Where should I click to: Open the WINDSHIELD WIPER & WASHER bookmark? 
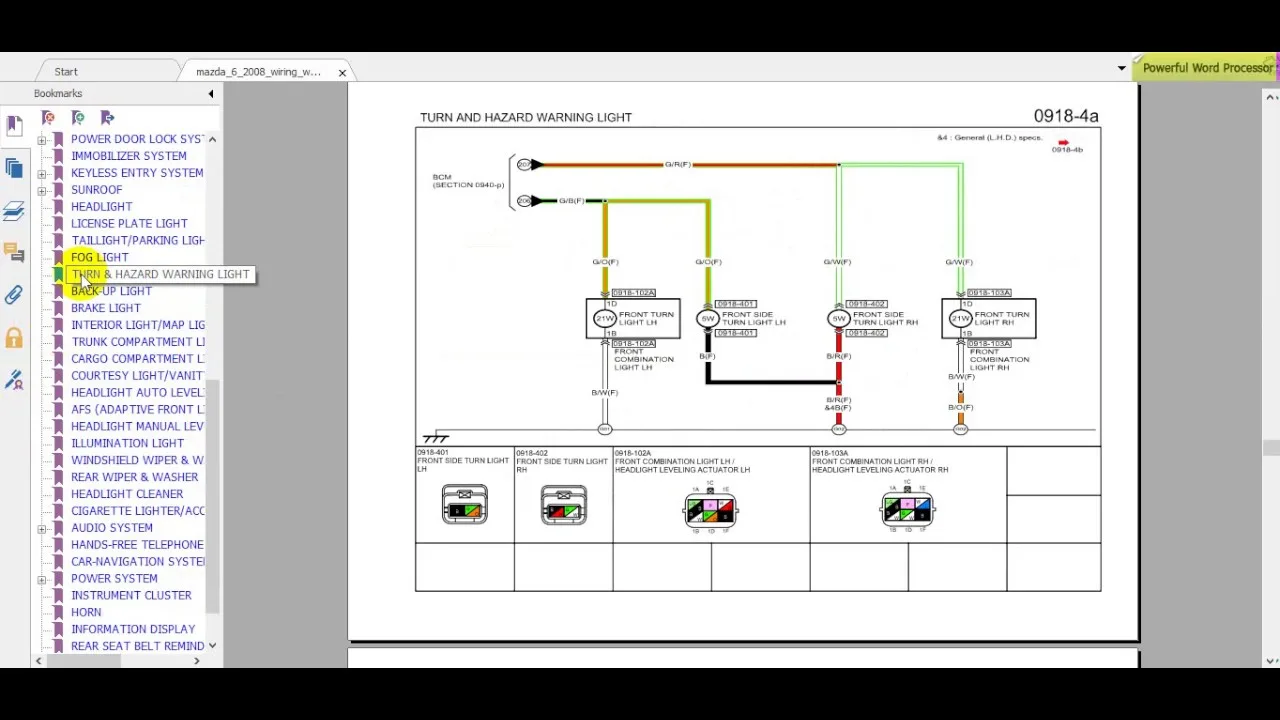point(137,460)
